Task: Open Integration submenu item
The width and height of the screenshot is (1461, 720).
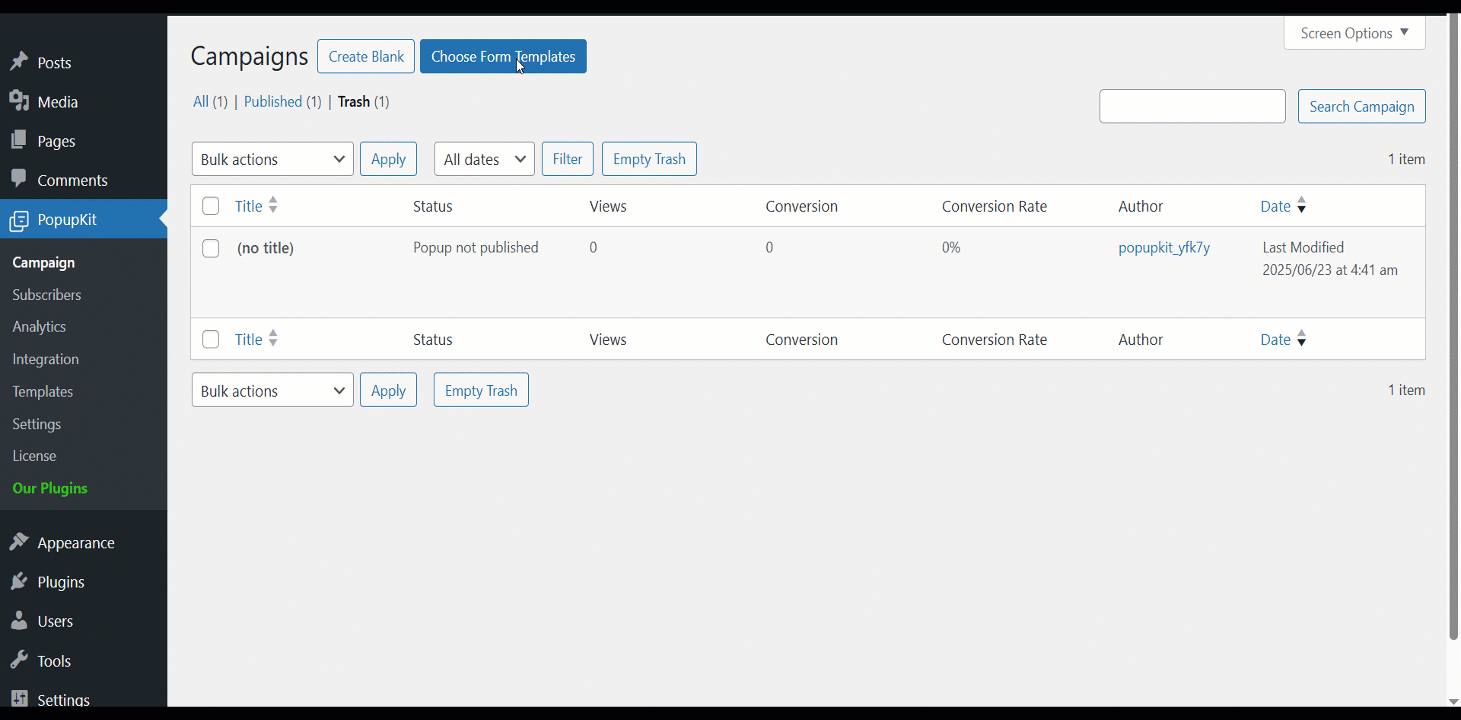Action: [45, 359]
